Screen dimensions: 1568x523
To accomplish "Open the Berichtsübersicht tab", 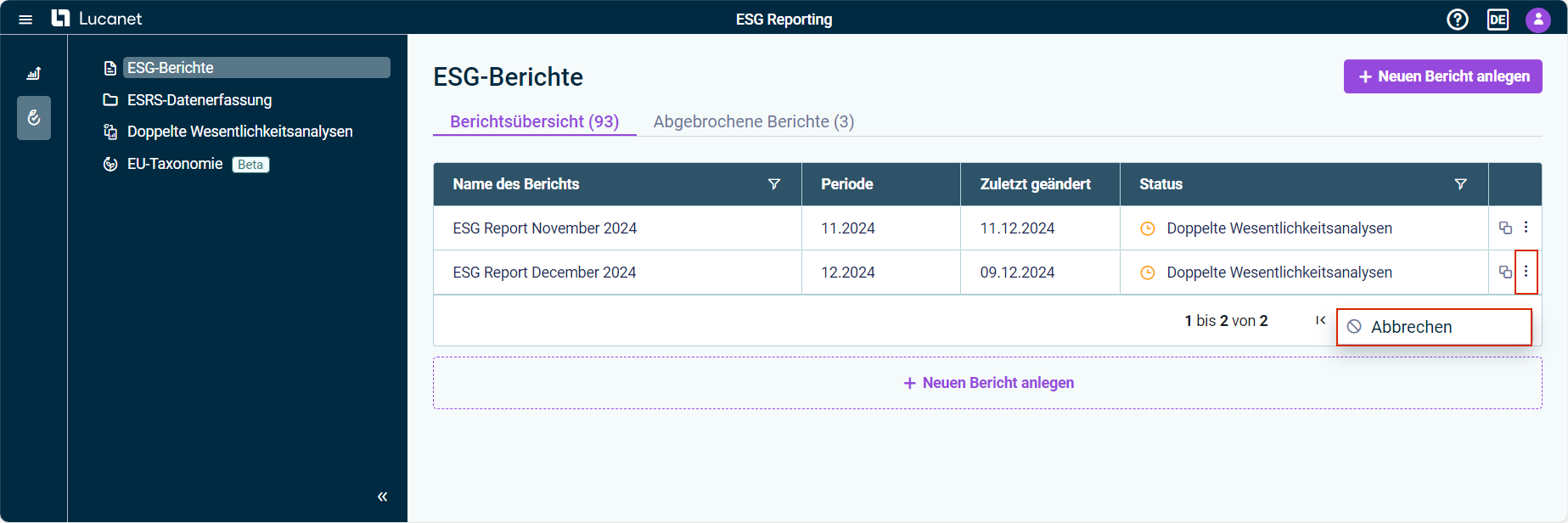I will pyautogui.click(x=535, y=121).
